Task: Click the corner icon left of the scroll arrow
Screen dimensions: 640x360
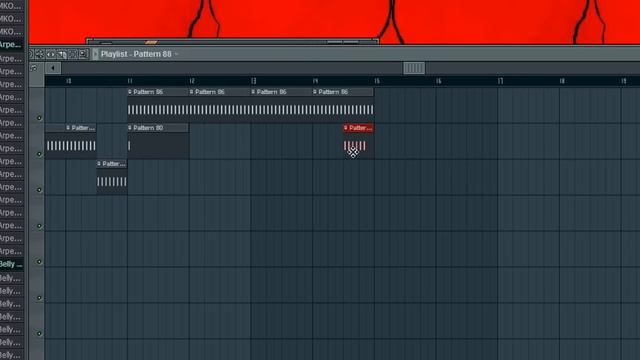Action: point(34,68)
